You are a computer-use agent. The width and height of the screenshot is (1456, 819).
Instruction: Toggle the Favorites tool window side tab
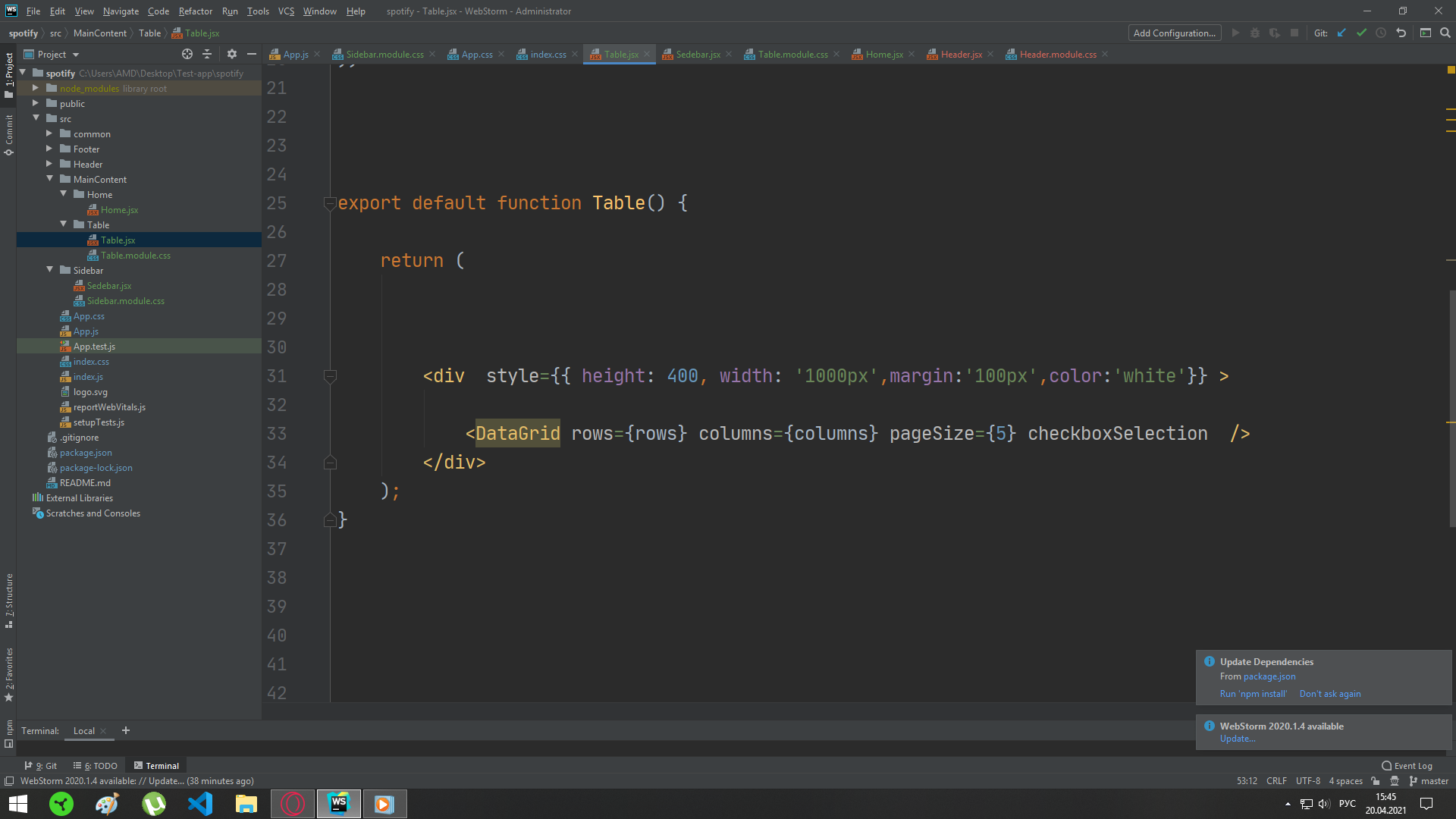click(8, 674)
